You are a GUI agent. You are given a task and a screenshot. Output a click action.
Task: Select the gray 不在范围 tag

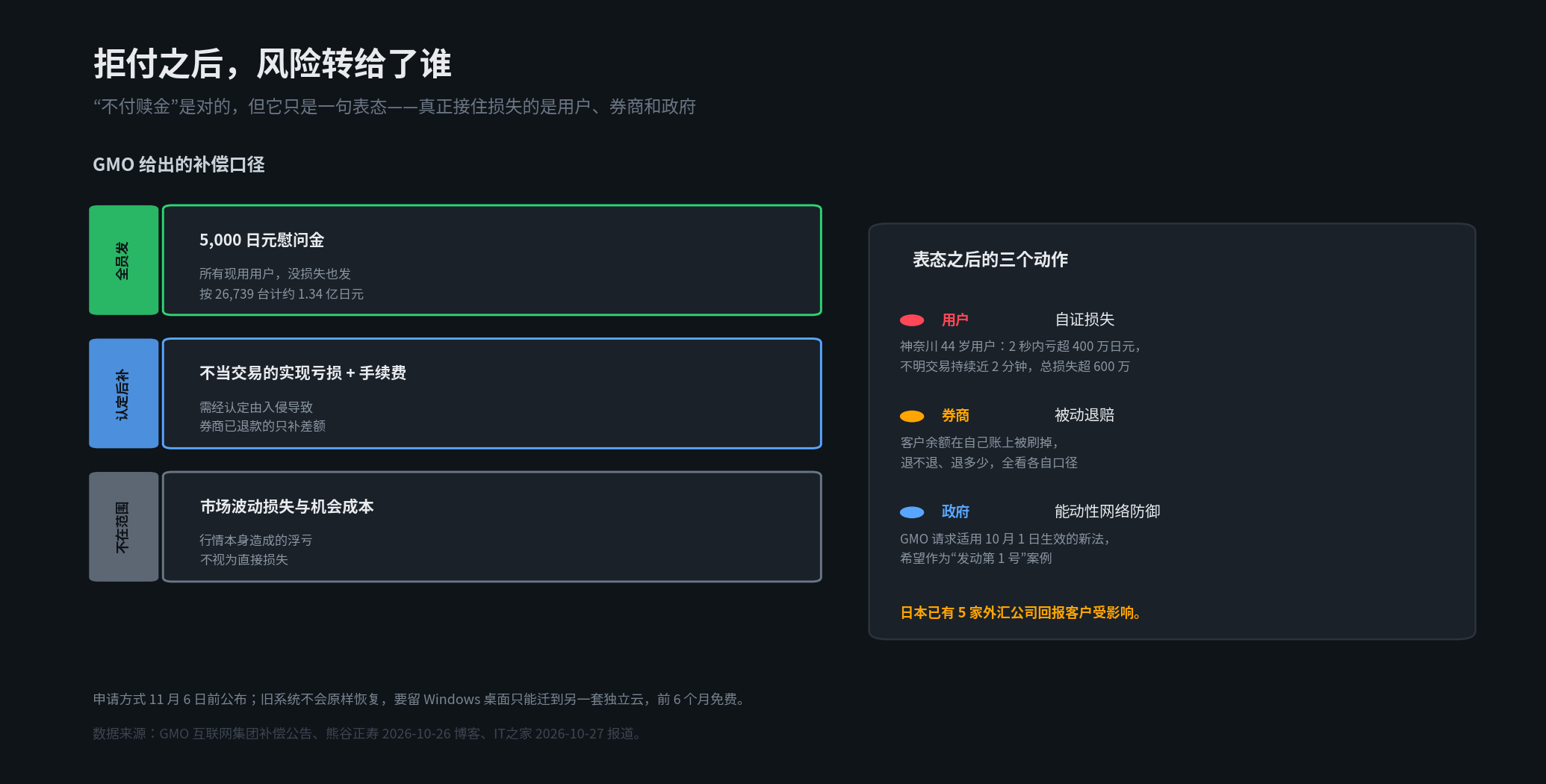(x=123, y=526)
